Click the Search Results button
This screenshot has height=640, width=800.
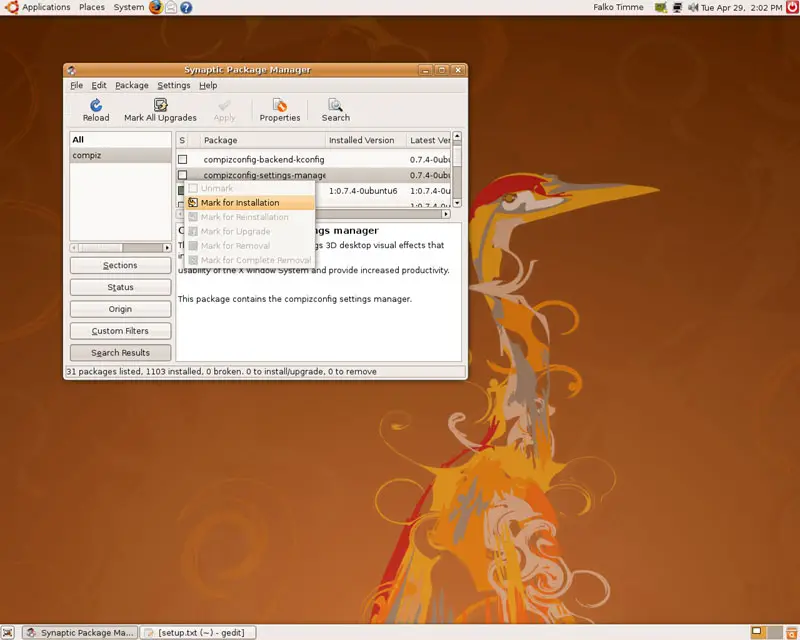(120, 353)
